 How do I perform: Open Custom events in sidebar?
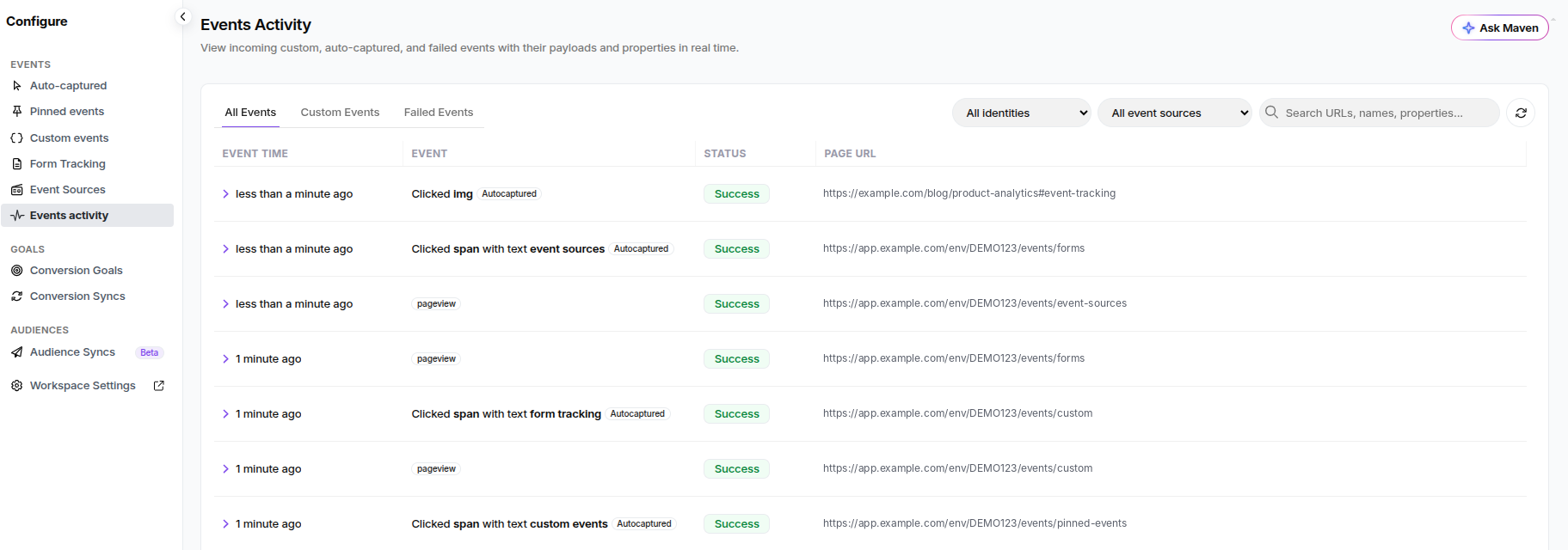[x=87, y=138]
